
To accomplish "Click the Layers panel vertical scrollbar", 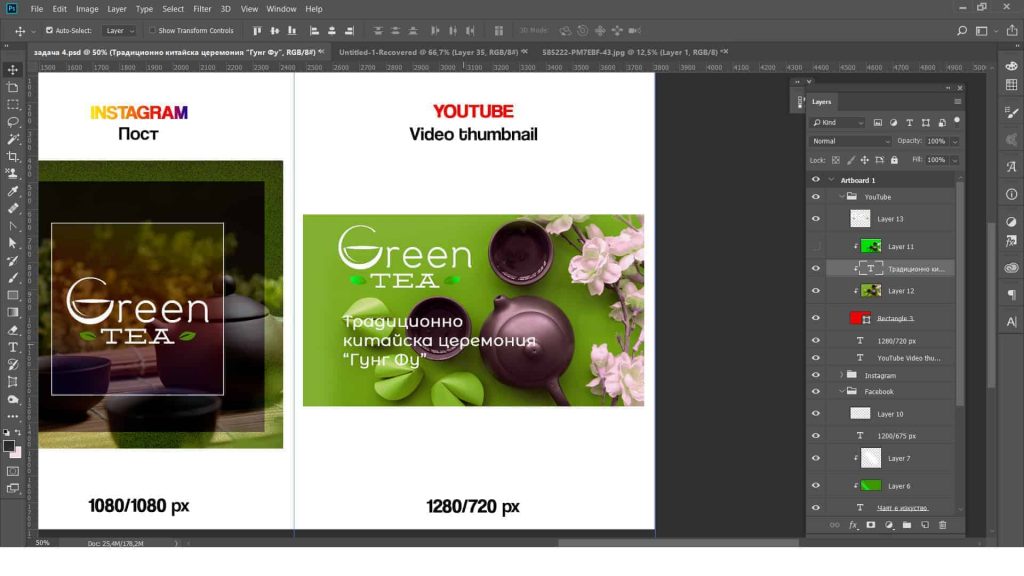I will [959, 293].
